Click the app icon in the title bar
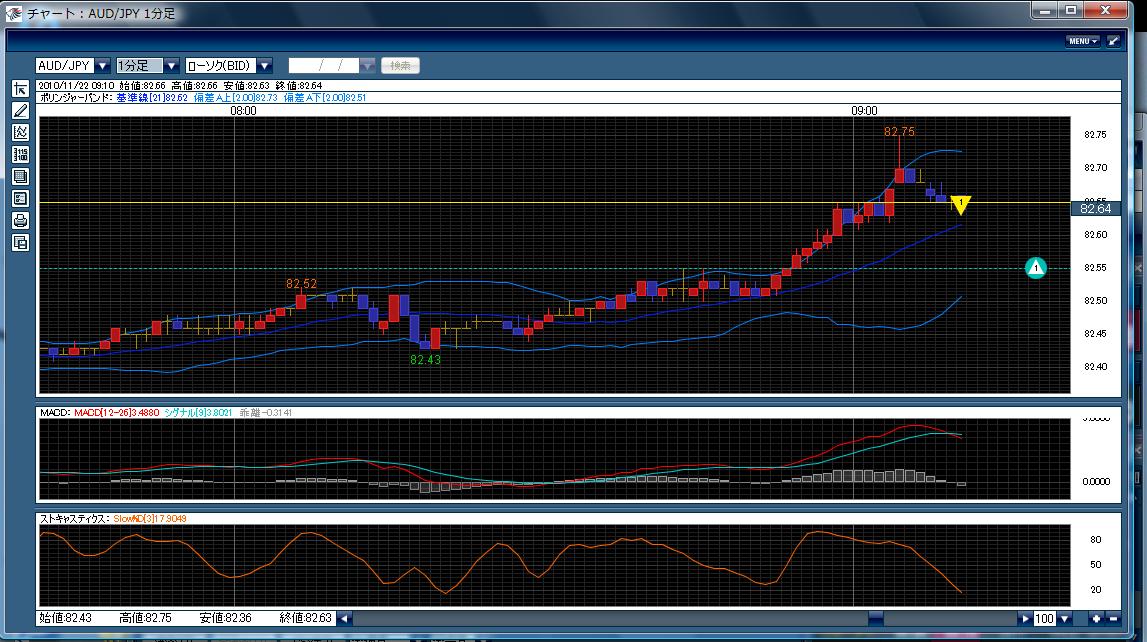 pyautogui.click(x=13, y=13)
